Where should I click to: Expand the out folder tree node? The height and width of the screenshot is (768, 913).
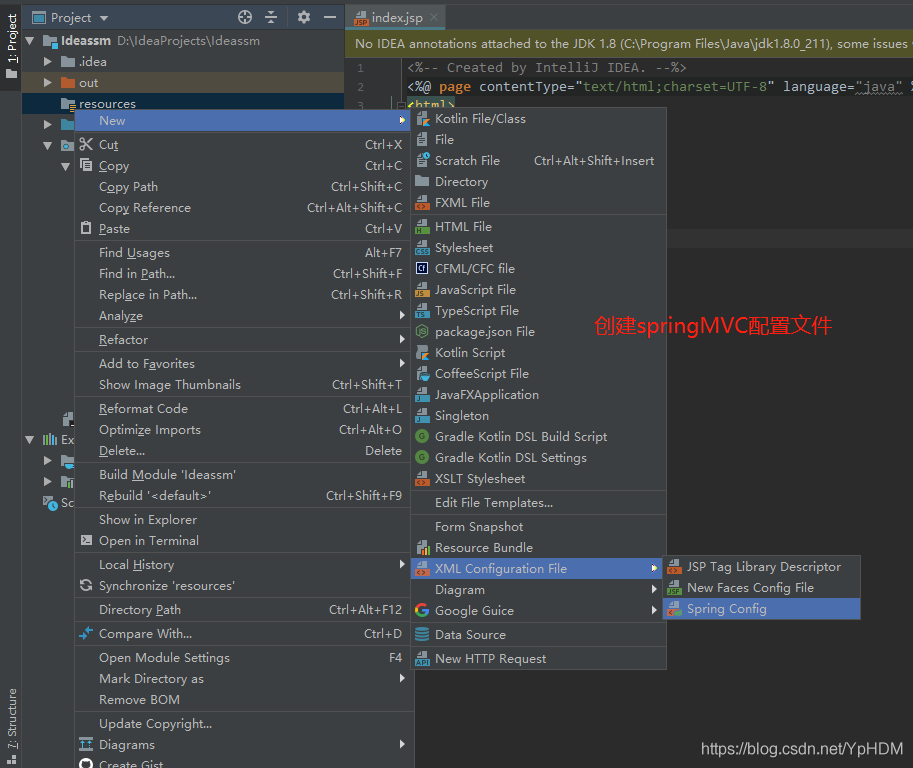[47, 83]
